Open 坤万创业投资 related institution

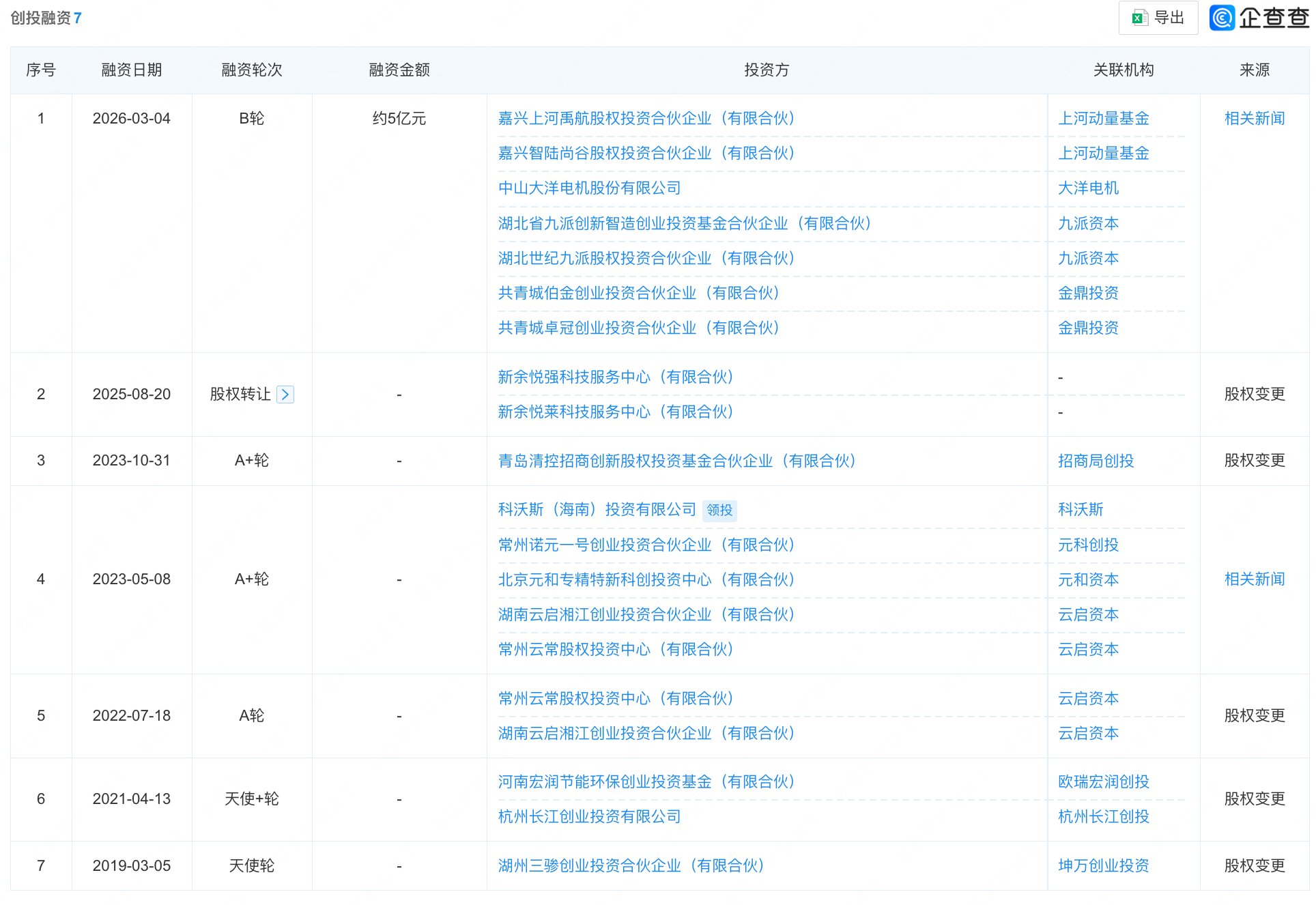tap(1104, 866)
